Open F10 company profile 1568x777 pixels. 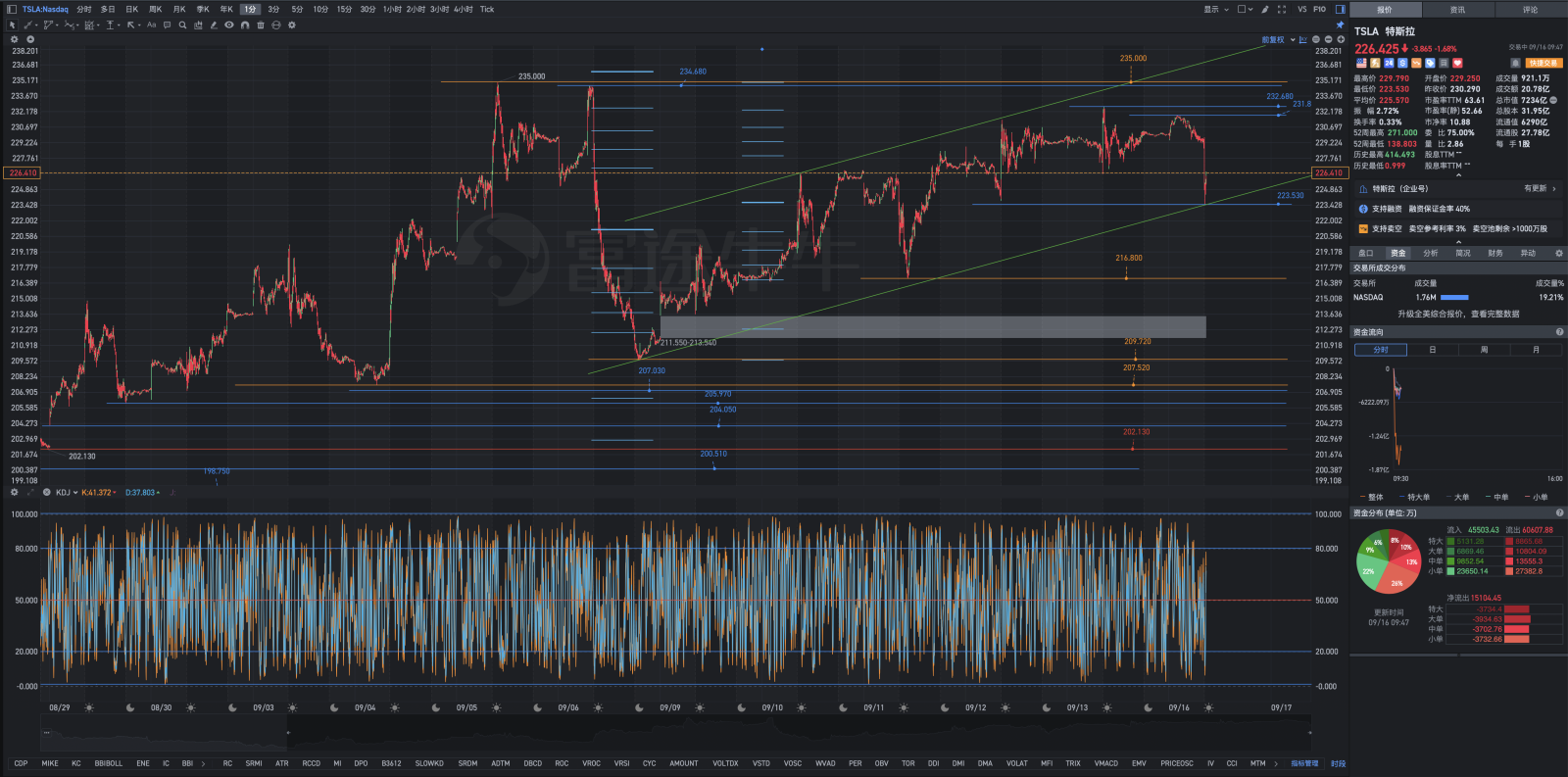(x=1319, y=9)
